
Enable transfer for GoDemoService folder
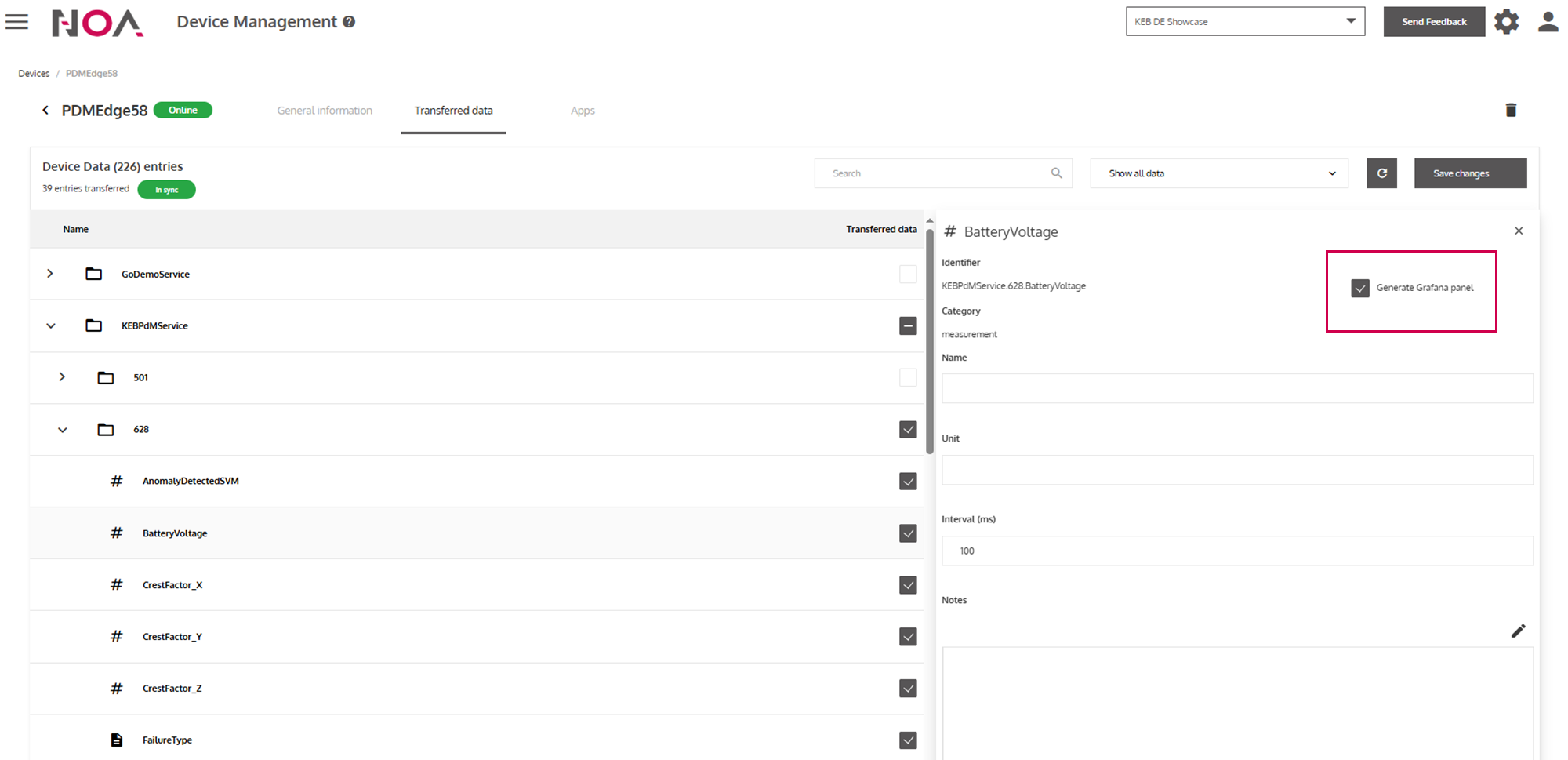(908, 275)
